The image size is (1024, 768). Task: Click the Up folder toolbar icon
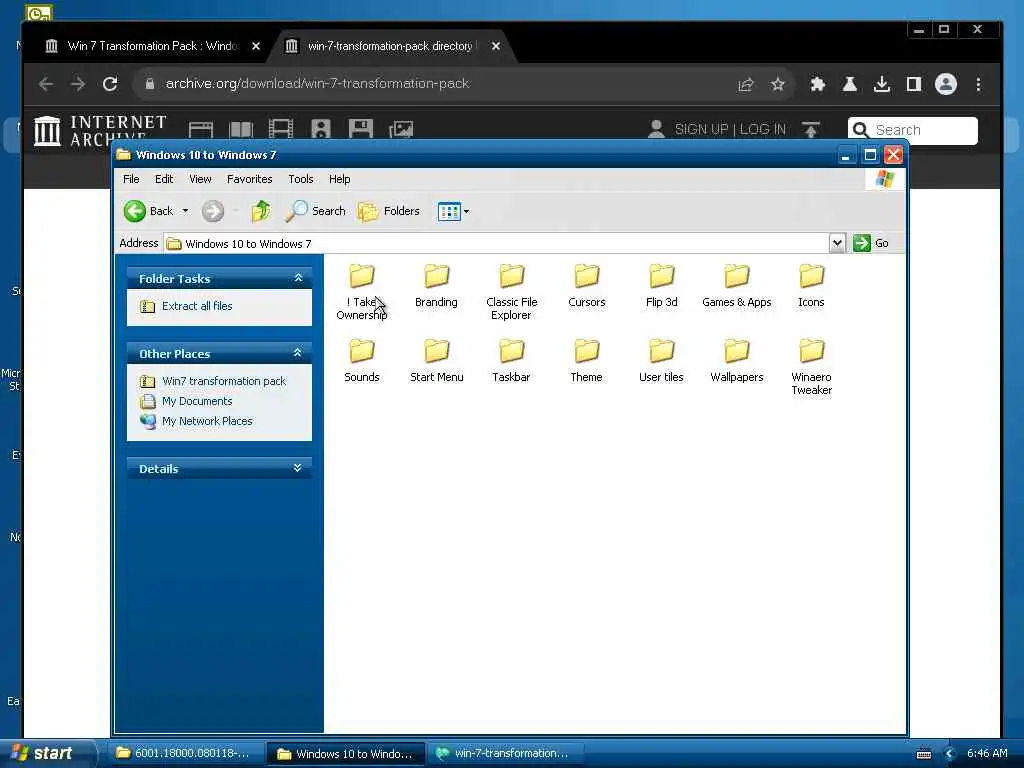click(261, 211)
